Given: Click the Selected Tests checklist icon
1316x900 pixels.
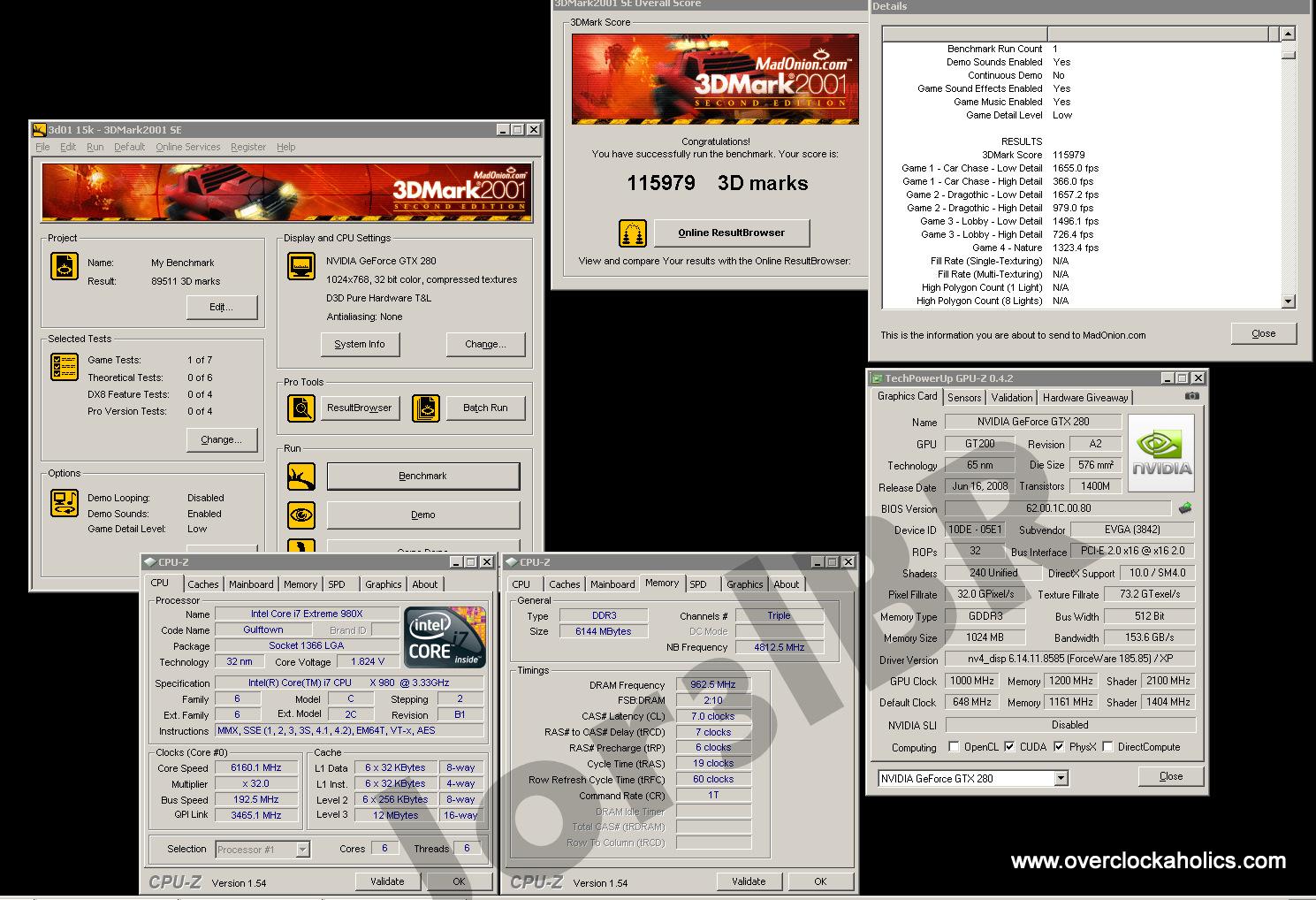Looking at the screenshot, I should tap(65, 367).
